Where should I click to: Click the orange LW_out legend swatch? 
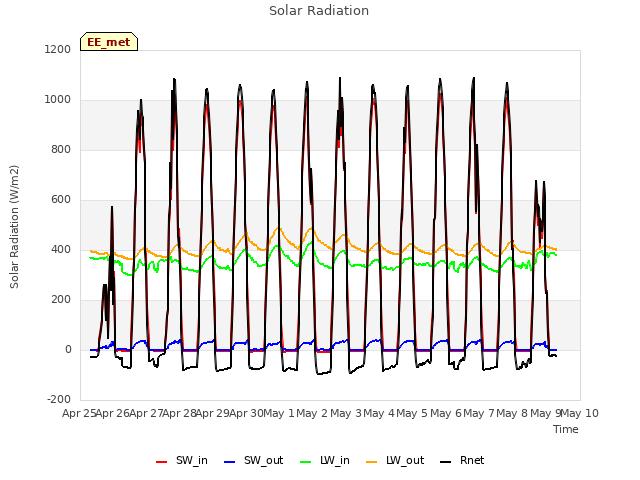tap(371, 462)
